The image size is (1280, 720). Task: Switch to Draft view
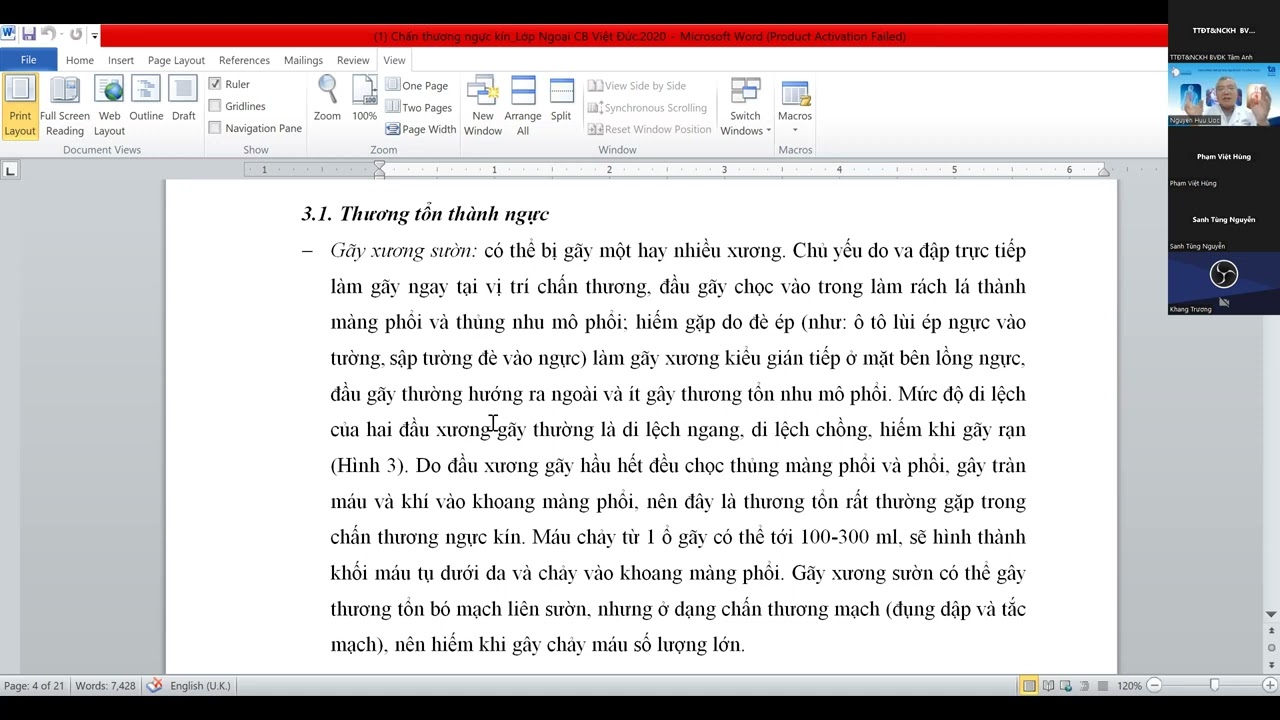coord(183,100)
